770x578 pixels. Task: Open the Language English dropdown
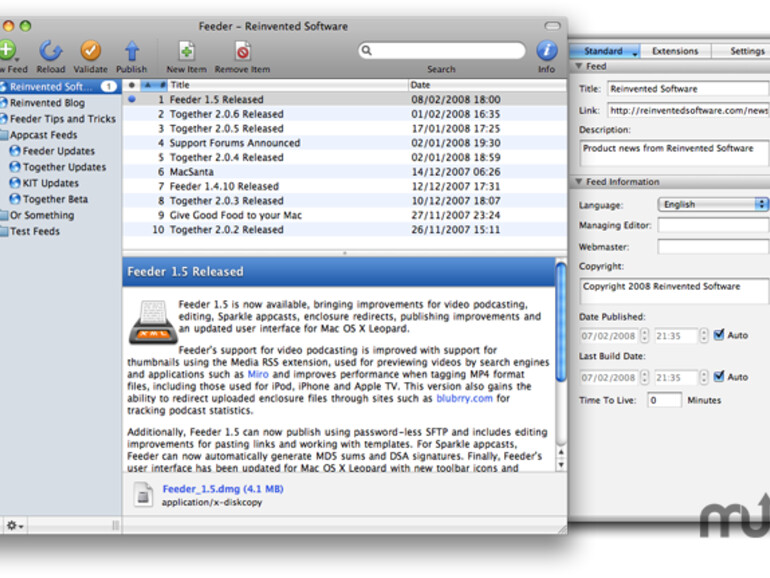pyautogui.click(x=713, y=204)
